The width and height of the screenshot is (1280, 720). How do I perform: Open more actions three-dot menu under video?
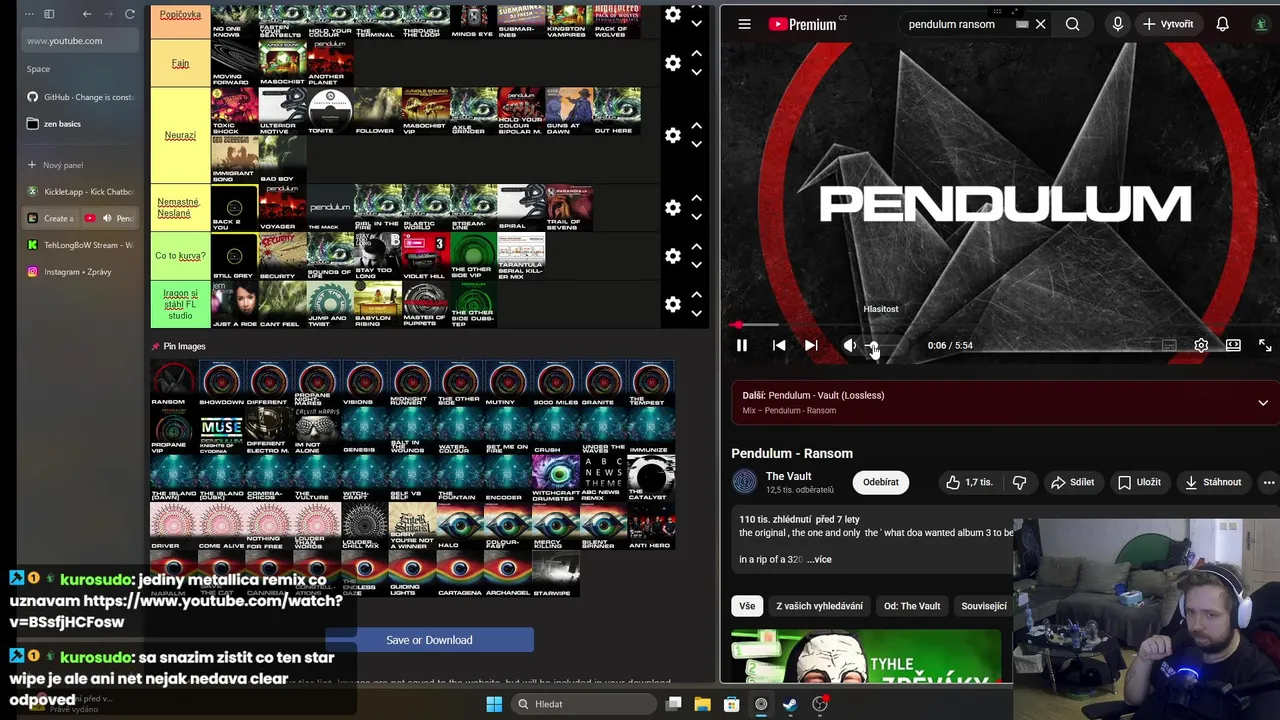click(x=1269, y=482)
